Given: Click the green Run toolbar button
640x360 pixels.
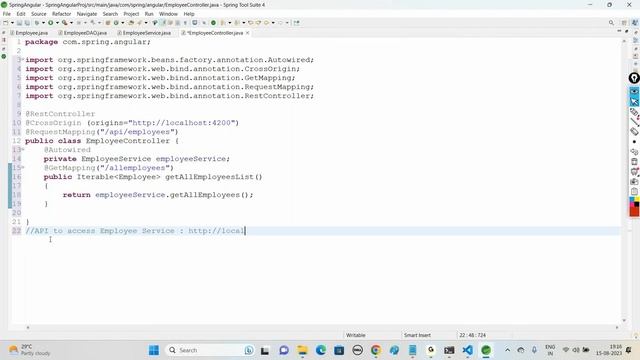Looking at the screenshot, I should (x=50, y=23).
